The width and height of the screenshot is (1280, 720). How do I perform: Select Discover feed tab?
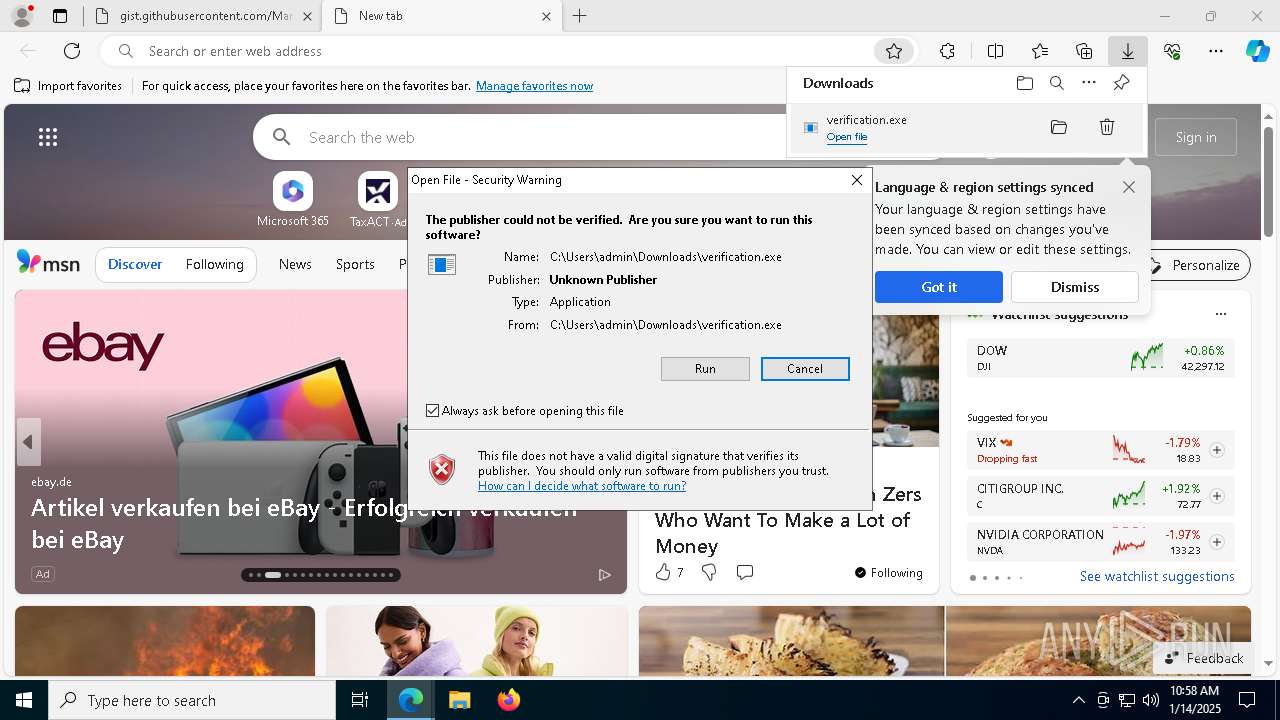135,264
